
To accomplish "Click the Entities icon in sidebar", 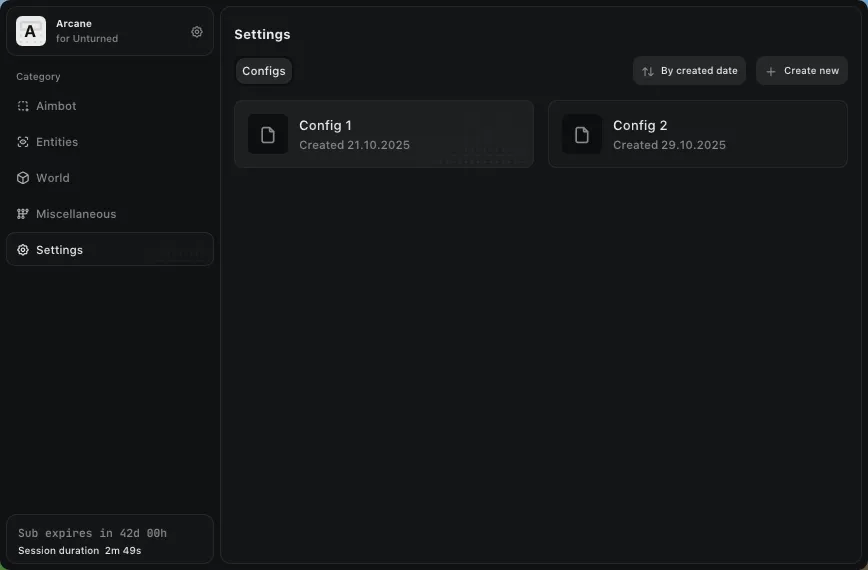I will click(x=23, y=142).
